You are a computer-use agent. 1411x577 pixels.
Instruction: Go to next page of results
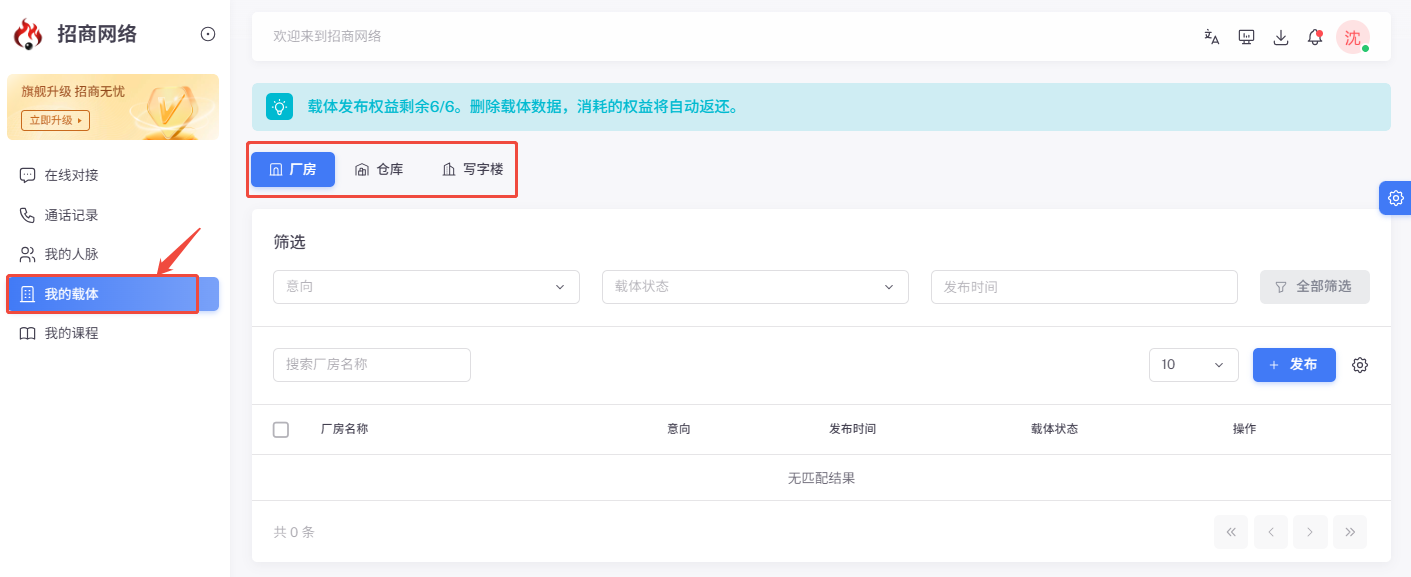(1310, 532)
